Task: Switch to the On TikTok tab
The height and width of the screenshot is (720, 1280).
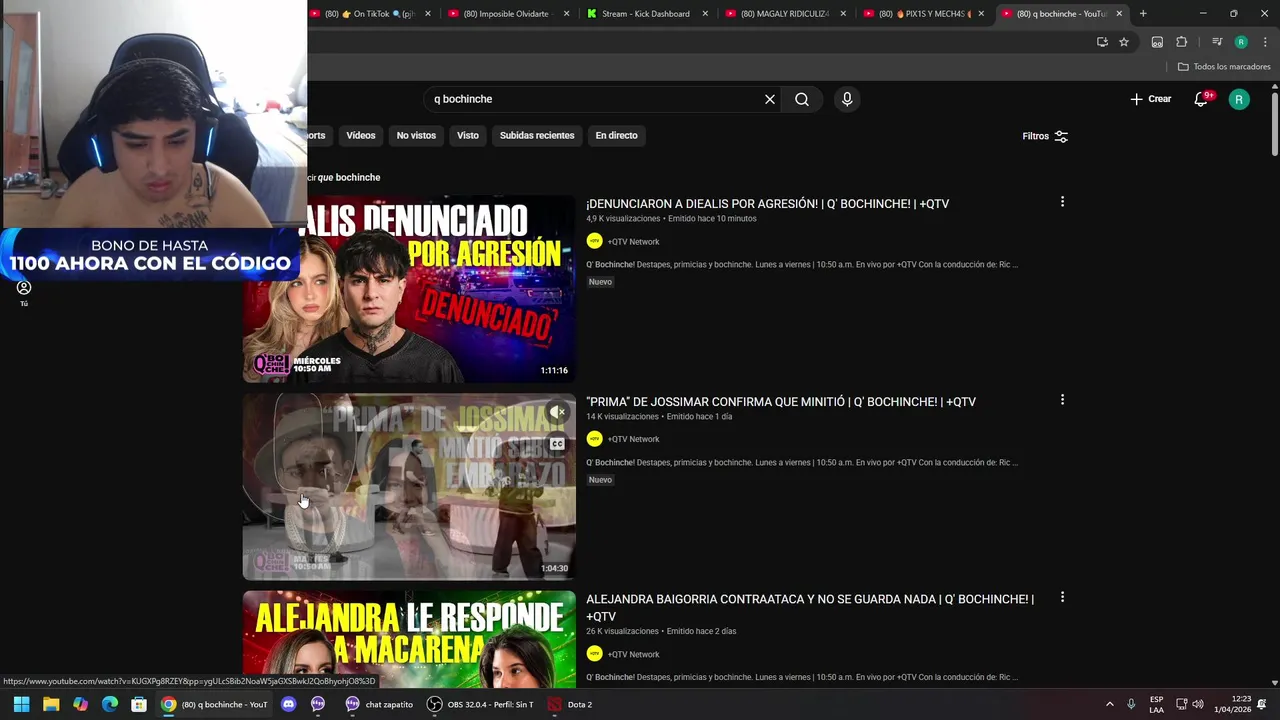Action: [x=369, y=14]
